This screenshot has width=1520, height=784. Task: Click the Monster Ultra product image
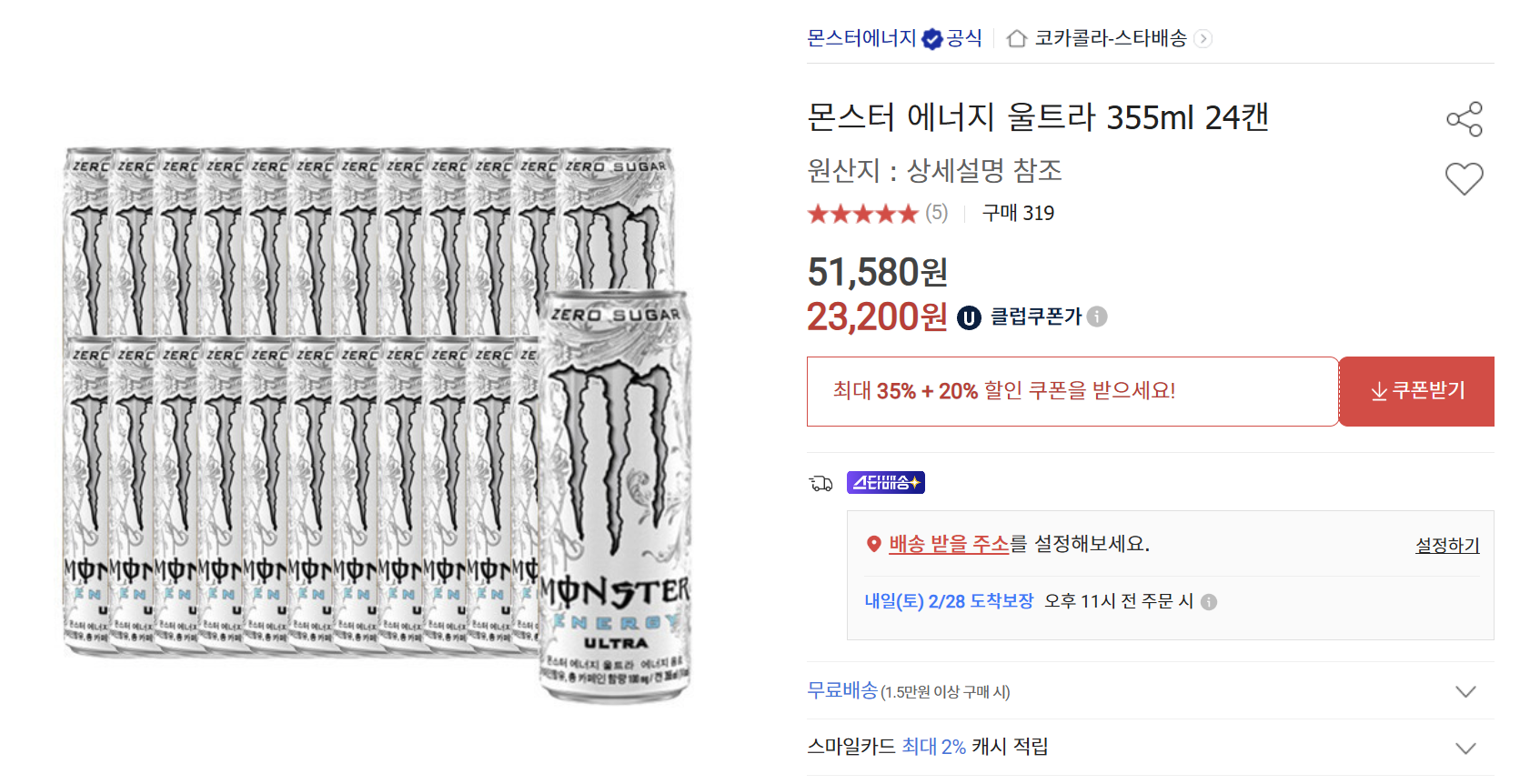(377, 424)
